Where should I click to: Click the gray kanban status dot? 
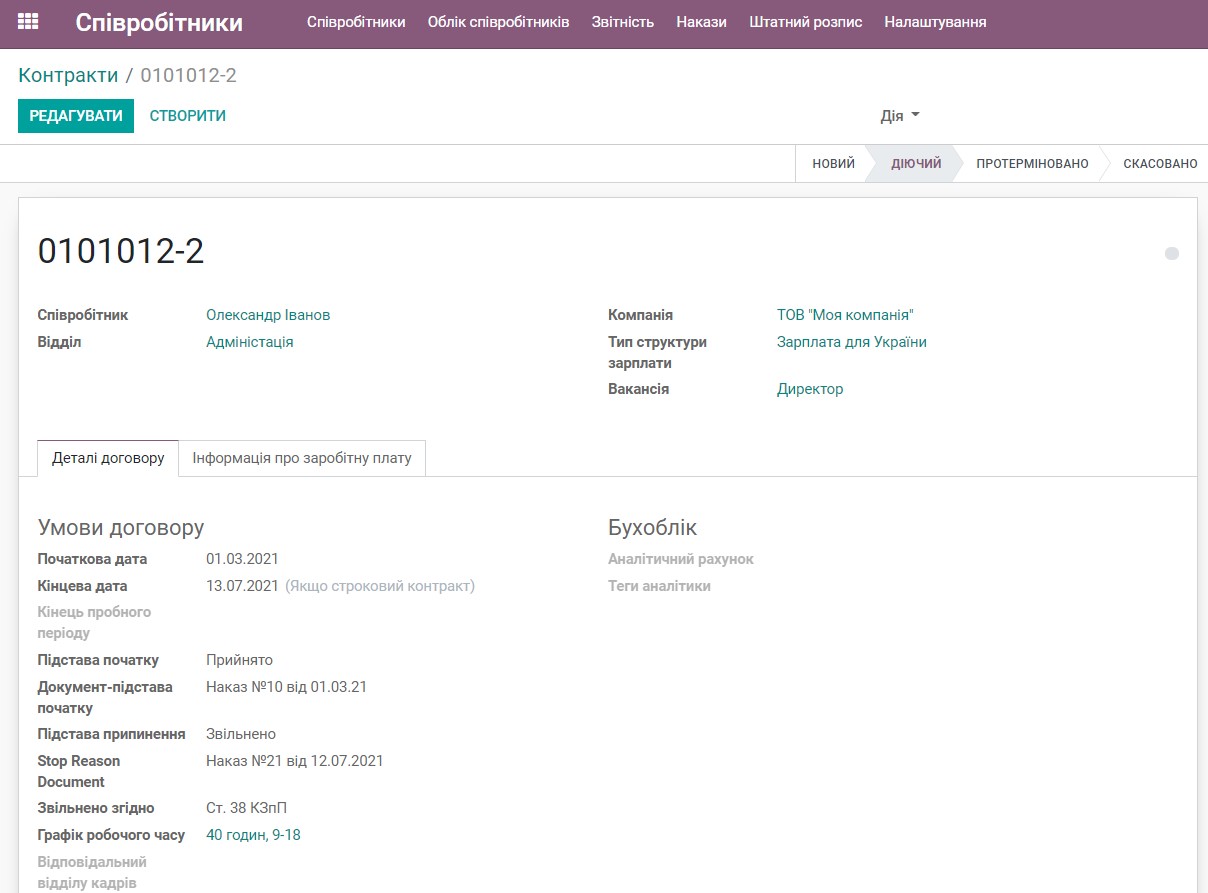[1171, 253]
